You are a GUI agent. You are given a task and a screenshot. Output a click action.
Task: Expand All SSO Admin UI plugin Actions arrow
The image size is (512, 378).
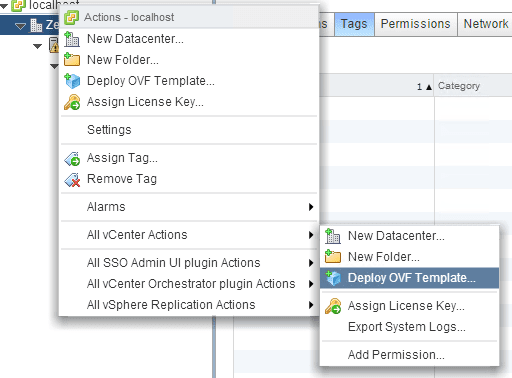(311, 263)
